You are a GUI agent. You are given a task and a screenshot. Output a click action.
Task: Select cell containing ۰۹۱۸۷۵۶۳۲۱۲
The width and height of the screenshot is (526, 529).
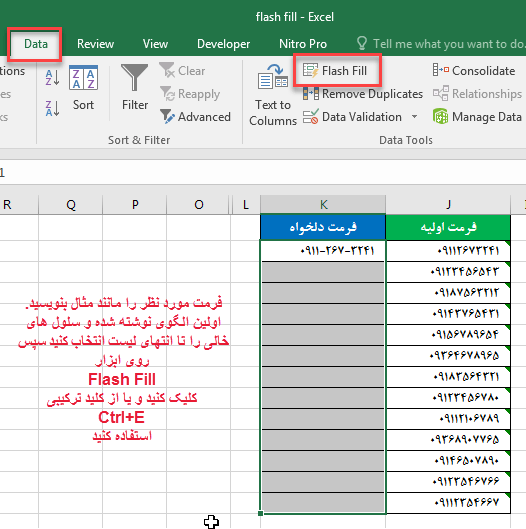(x=448, y=293)
